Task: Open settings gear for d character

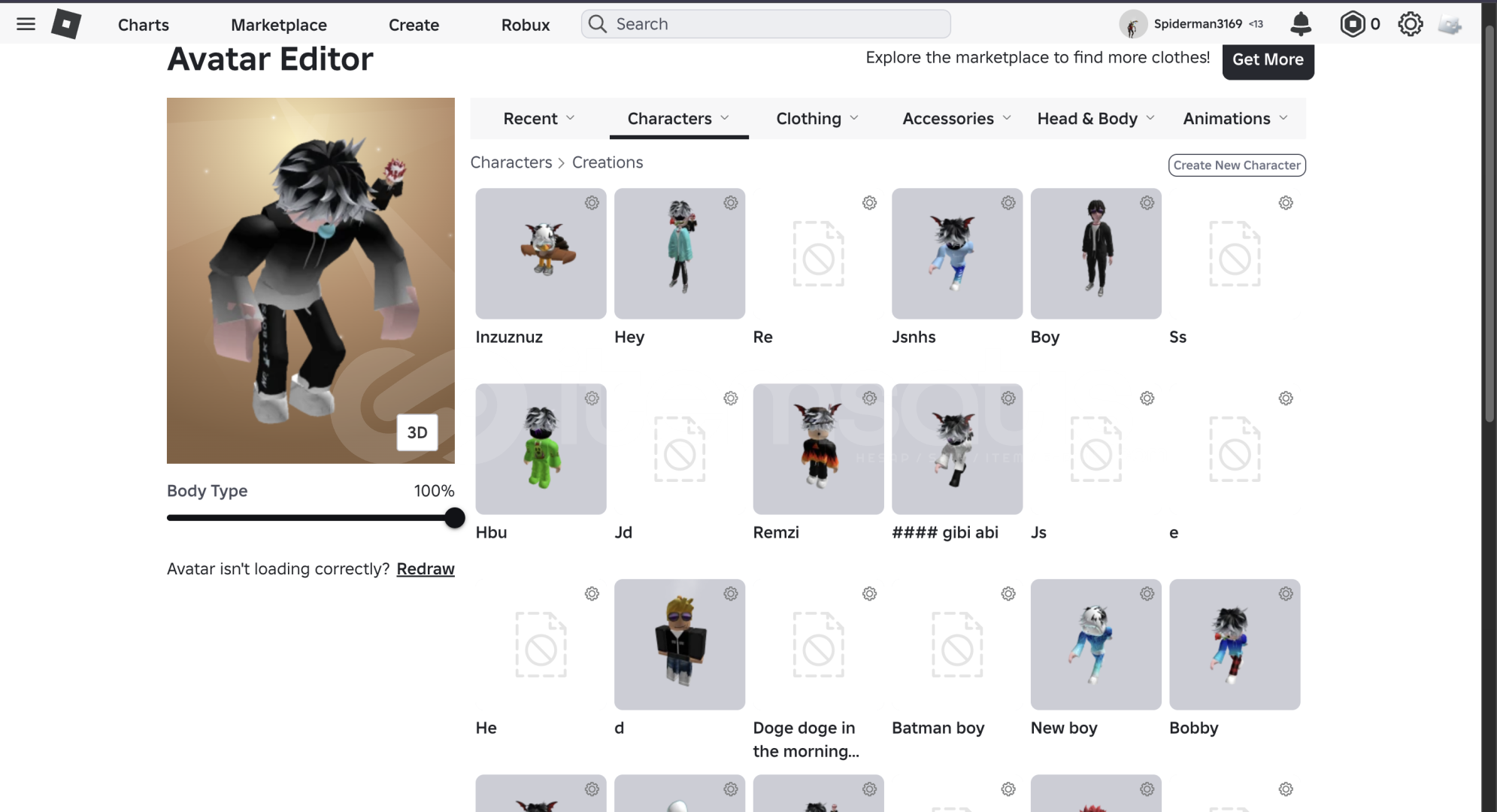Action: point(731,594)
